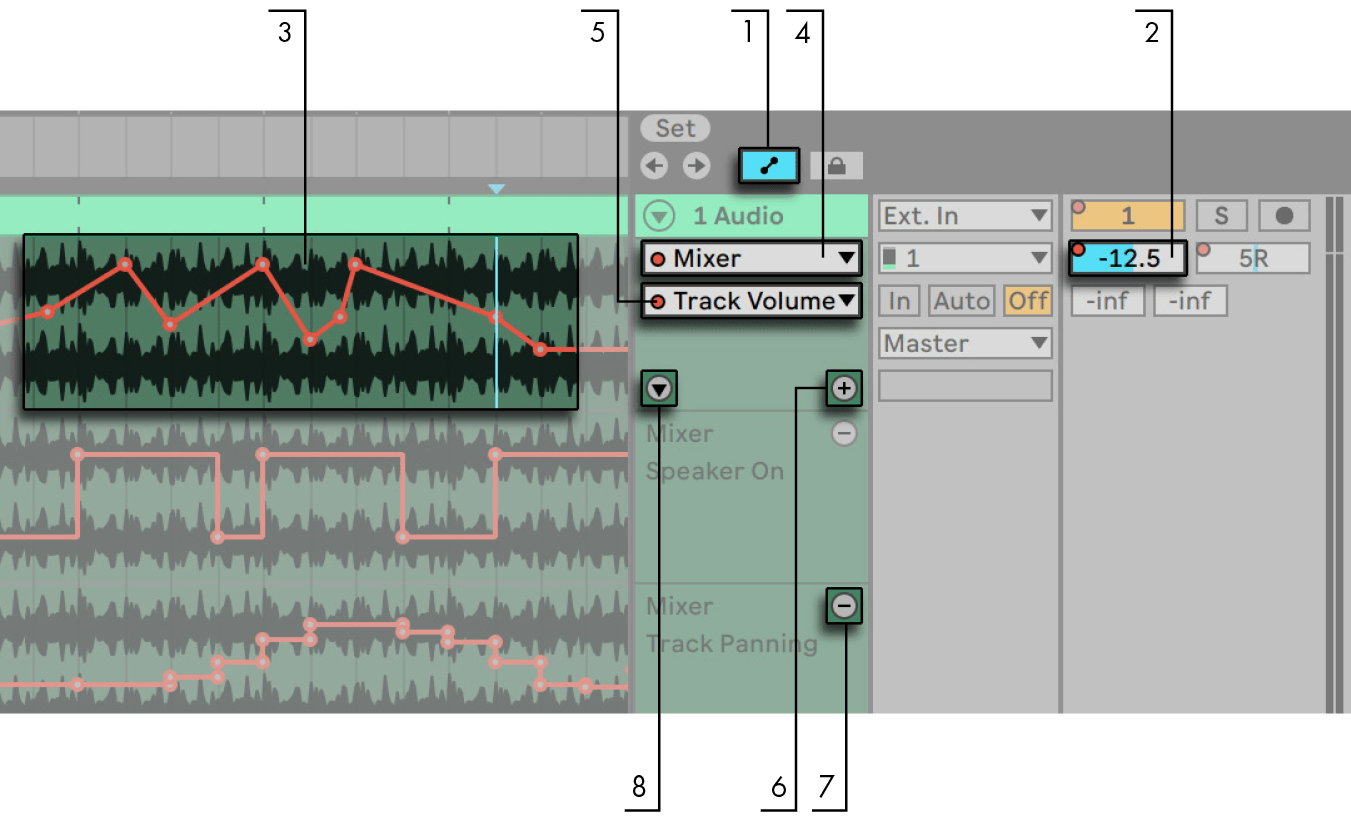Image resolution: width=1351 pixels, height=820 pixels.
Task: Open the Master output routing dropdown
Action: 964,343
